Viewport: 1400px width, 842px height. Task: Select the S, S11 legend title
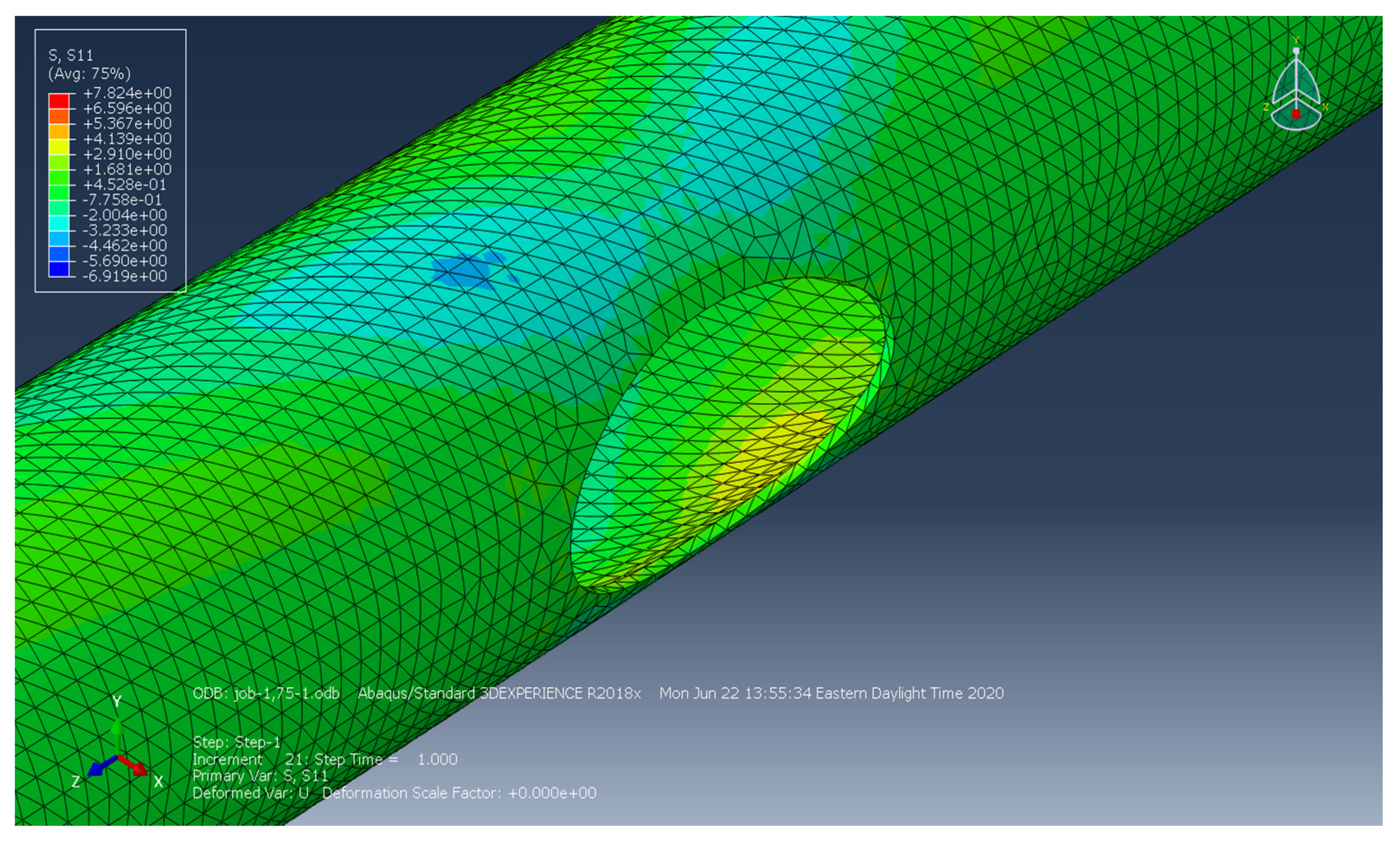click(x=71, y=56)
